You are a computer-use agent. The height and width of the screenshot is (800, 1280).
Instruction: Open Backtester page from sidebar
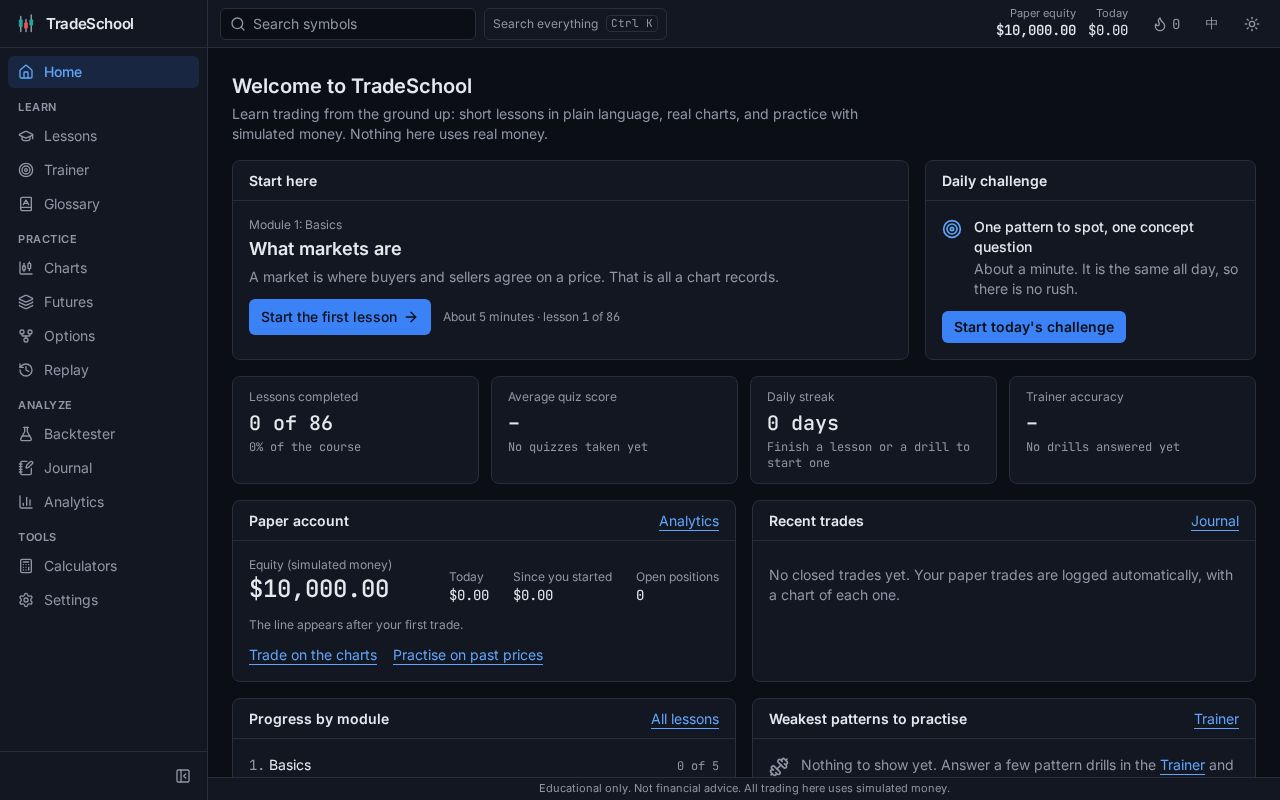click(x=103, y=434)
